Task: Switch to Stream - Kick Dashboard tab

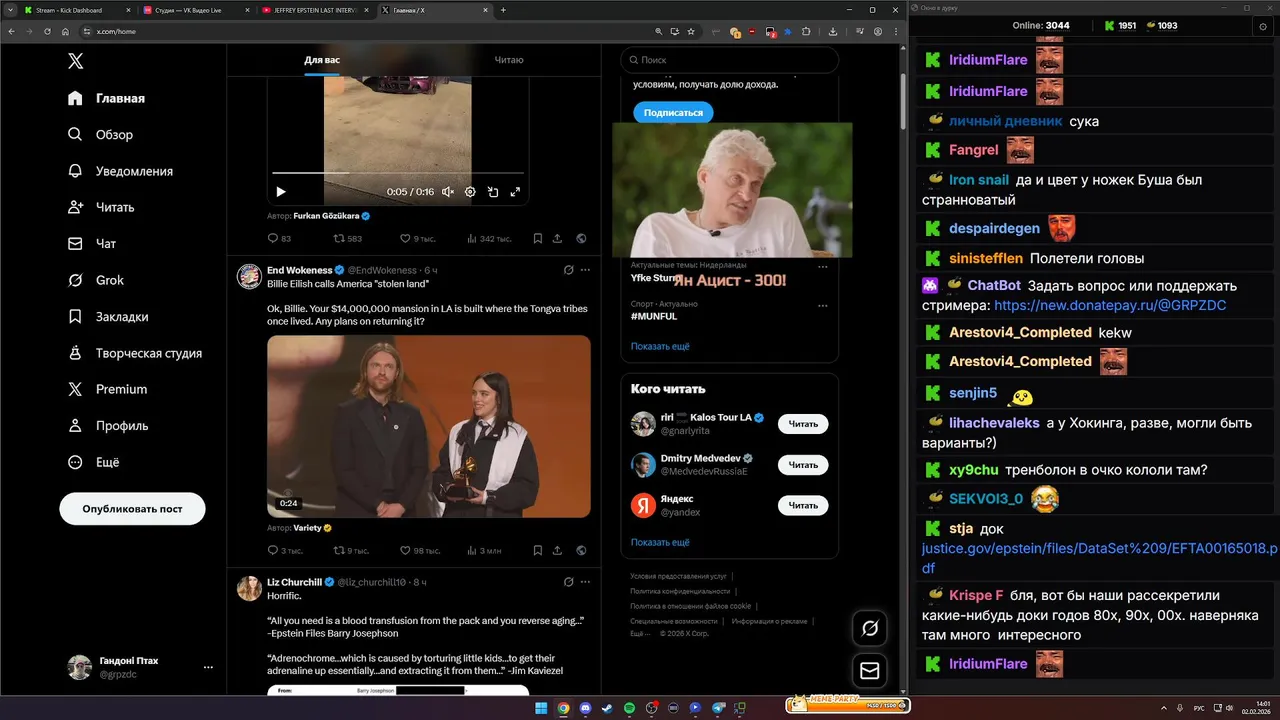Action: 77,10
